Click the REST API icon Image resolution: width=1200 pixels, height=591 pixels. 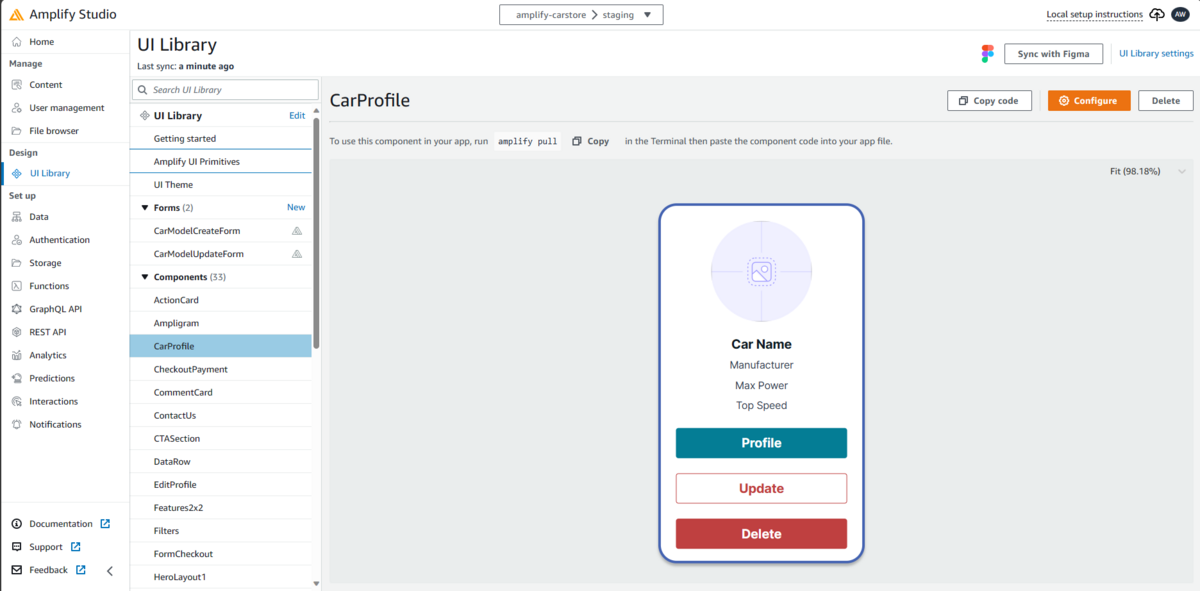click(x=17, y=332)
